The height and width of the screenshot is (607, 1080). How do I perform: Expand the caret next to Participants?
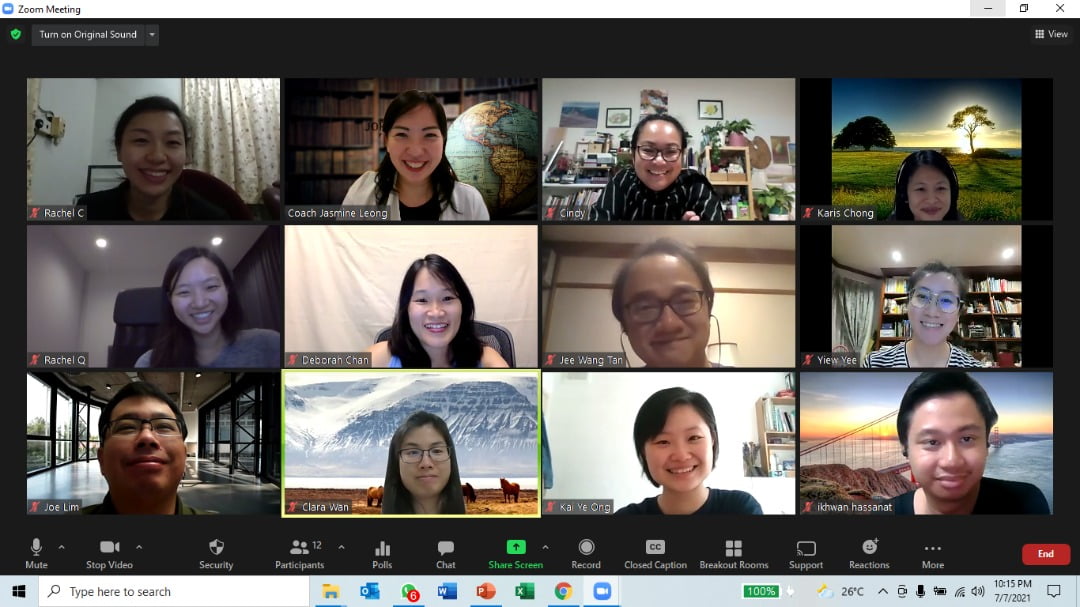click(x=342, y=547)
